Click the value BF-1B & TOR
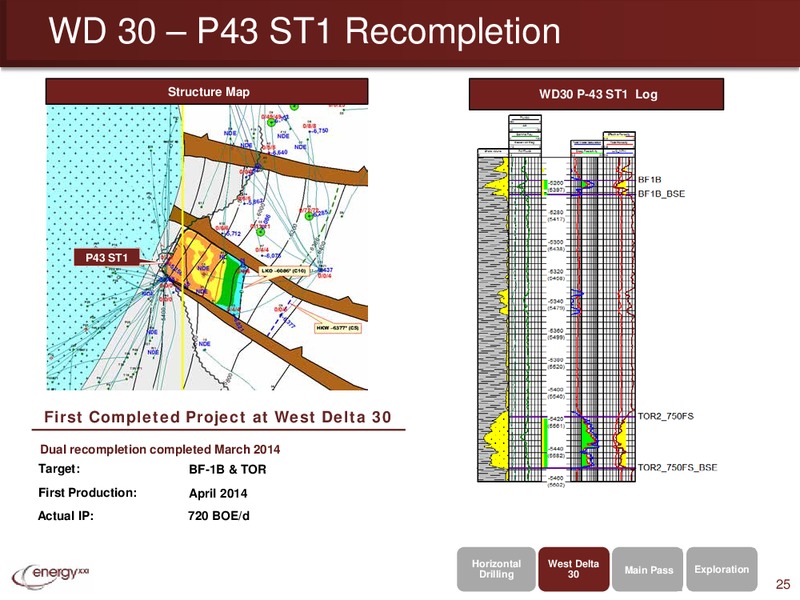This screenshot has width=800, height=600. tap(228, 469)
